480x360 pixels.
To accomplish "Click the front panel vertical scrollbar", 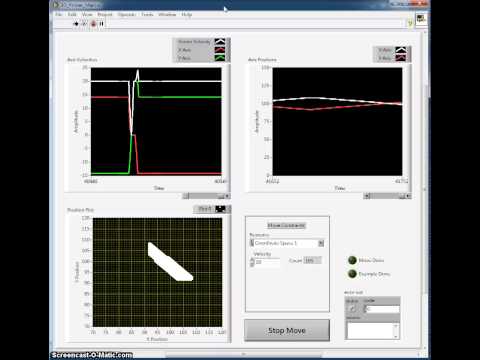I will 425,190.
